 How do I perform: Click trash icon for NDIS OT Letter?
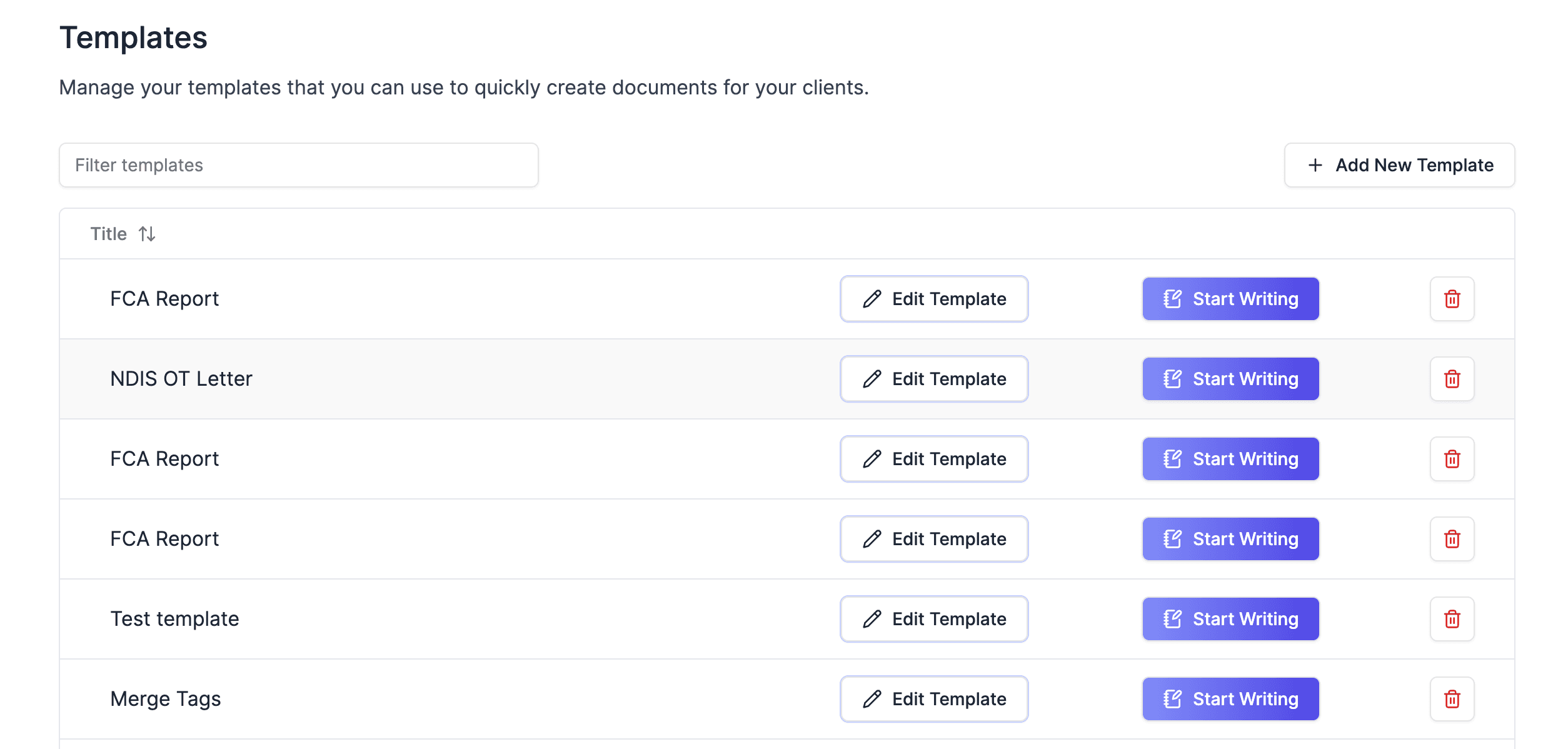(1452, 379)
